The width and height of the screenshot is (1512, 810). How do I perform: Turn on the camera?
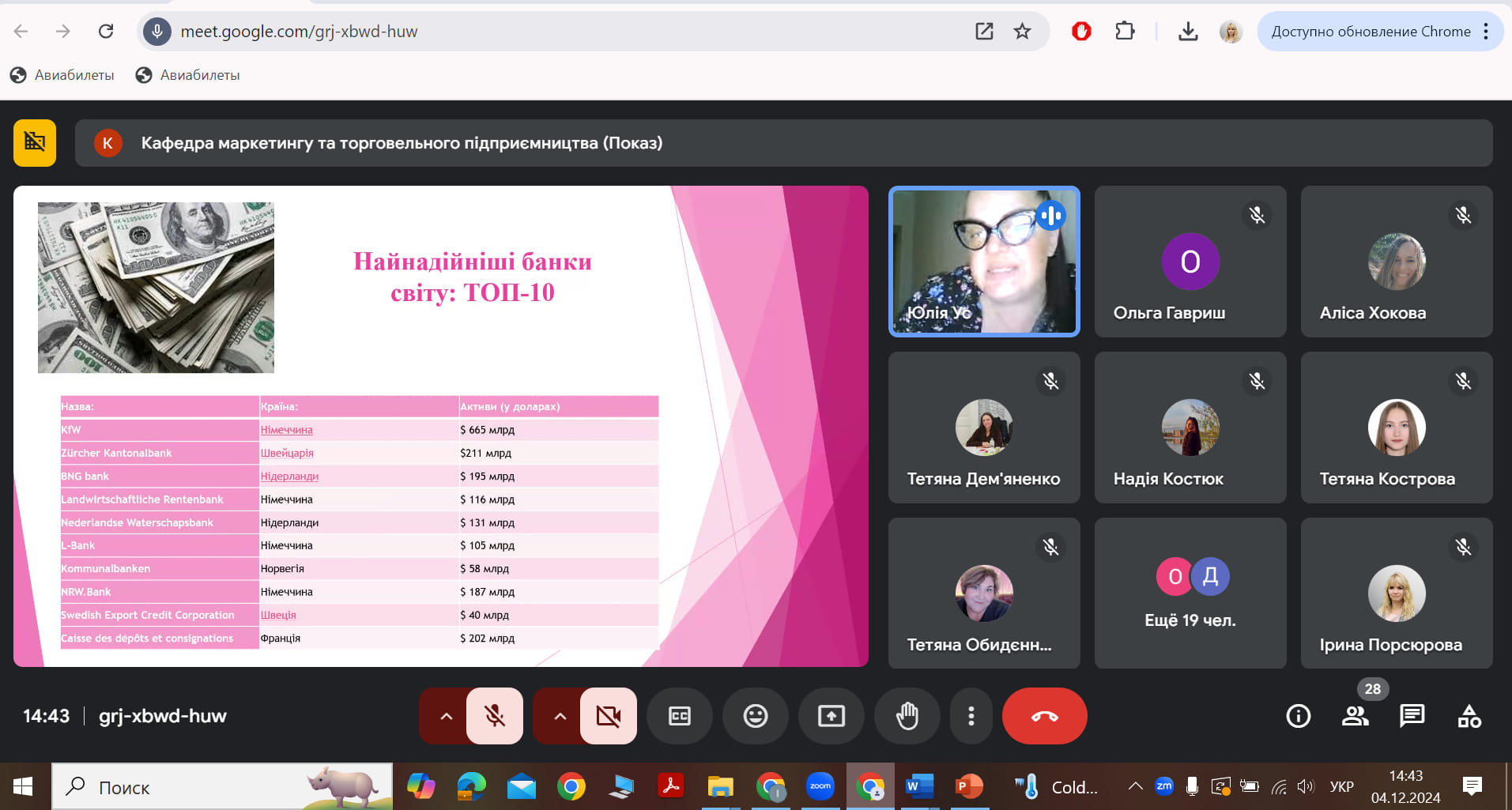click(x=608, y=716)
